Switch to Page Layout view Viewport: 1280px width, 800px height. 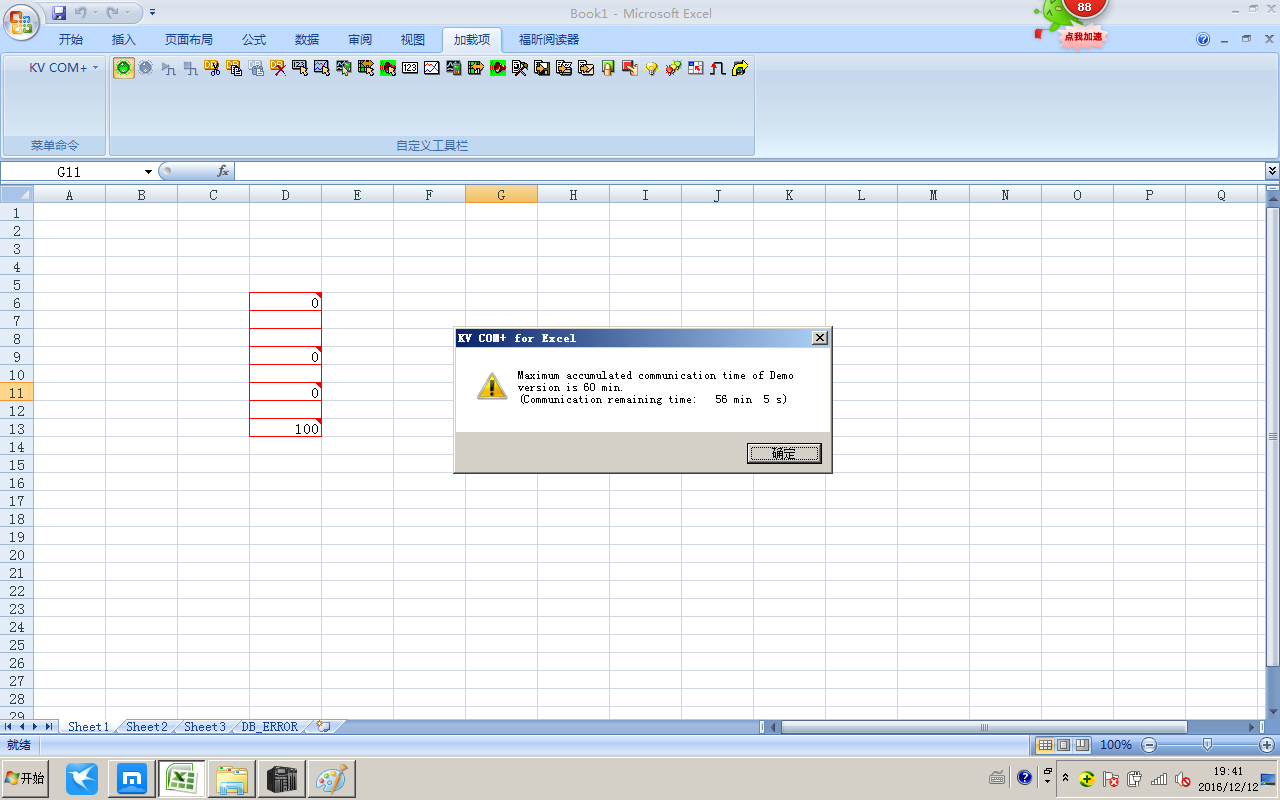[x=1063, y=745]
